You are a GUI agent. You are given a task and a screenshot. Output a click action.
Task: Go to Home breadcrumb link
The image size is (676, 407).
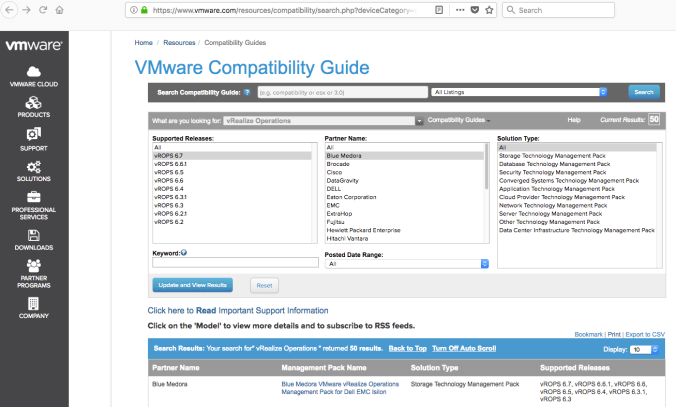click(144, 42)
